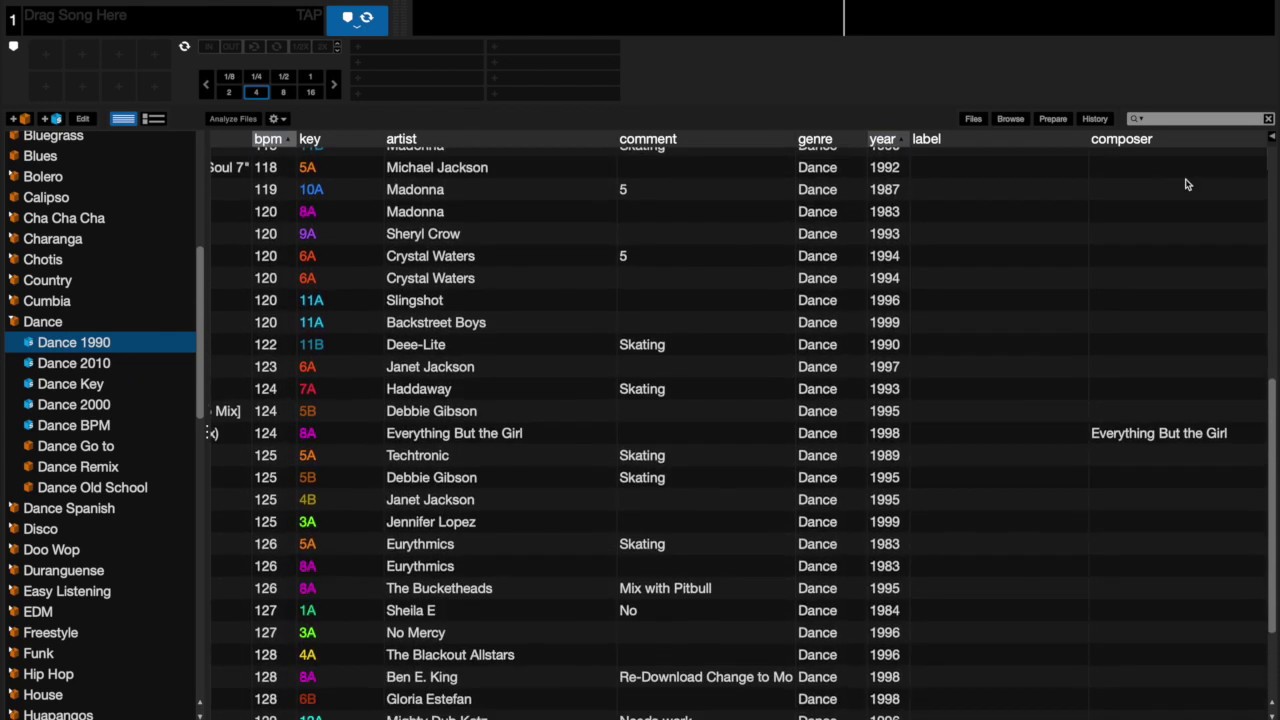Set loop OUT point

(x=231, y=47)
